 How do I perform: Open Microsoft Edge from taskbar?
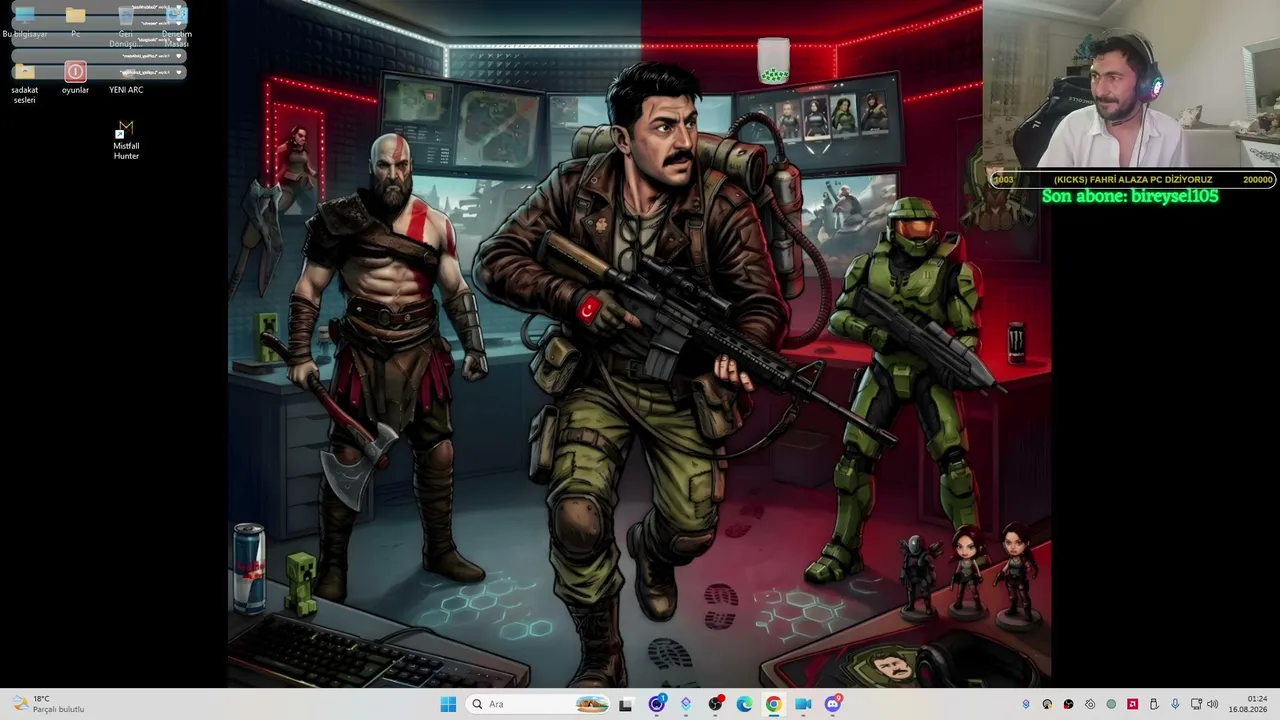click(744, 704)
